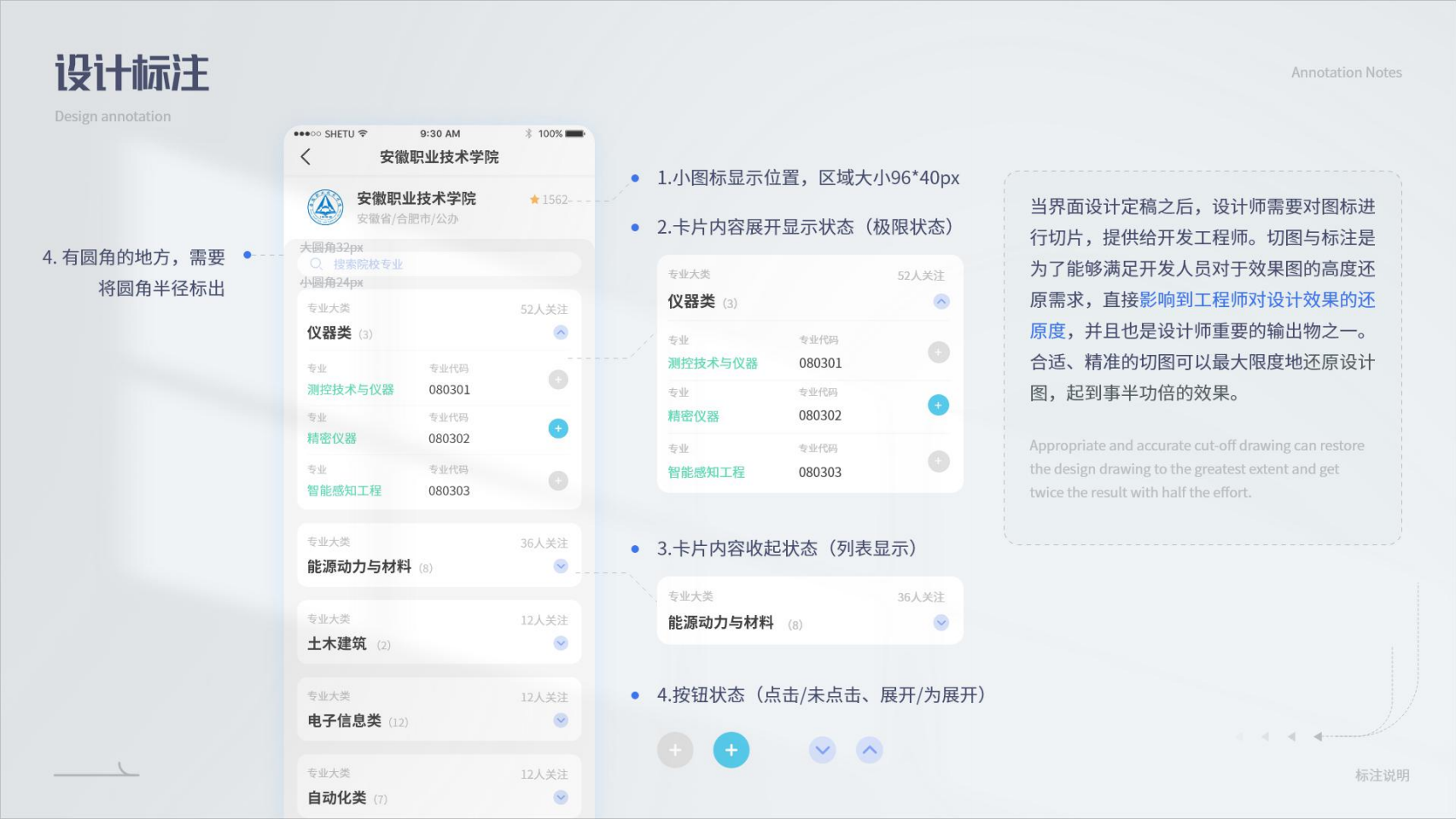This screenshot has width=1456, height=819.
Task: Toggle the plus for 测控技术与仪器 in expanded card
Action: [937, 351]
